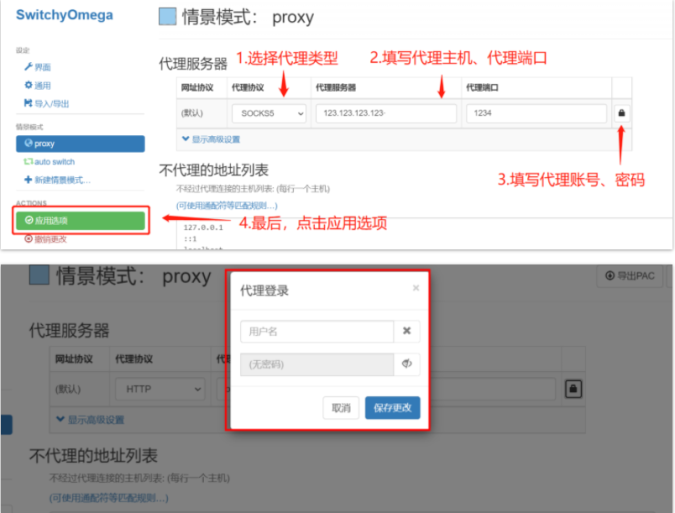Image resolution: width=675 pixels, height=513 pixels.
Task: Toggle password visibility eye icon
Action: 406,364
